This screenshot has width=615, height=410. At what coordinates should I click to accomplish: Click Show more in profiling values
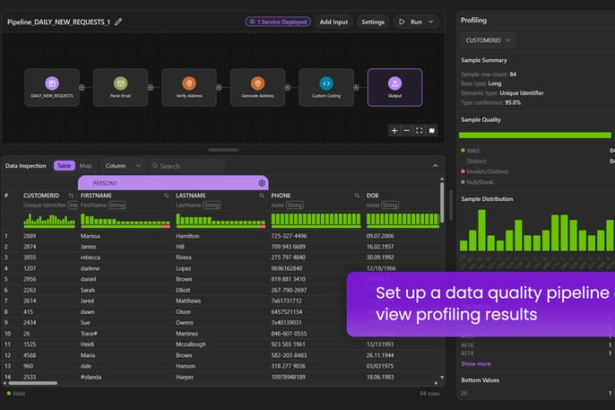pyautogui.click(x=476, y=364)
